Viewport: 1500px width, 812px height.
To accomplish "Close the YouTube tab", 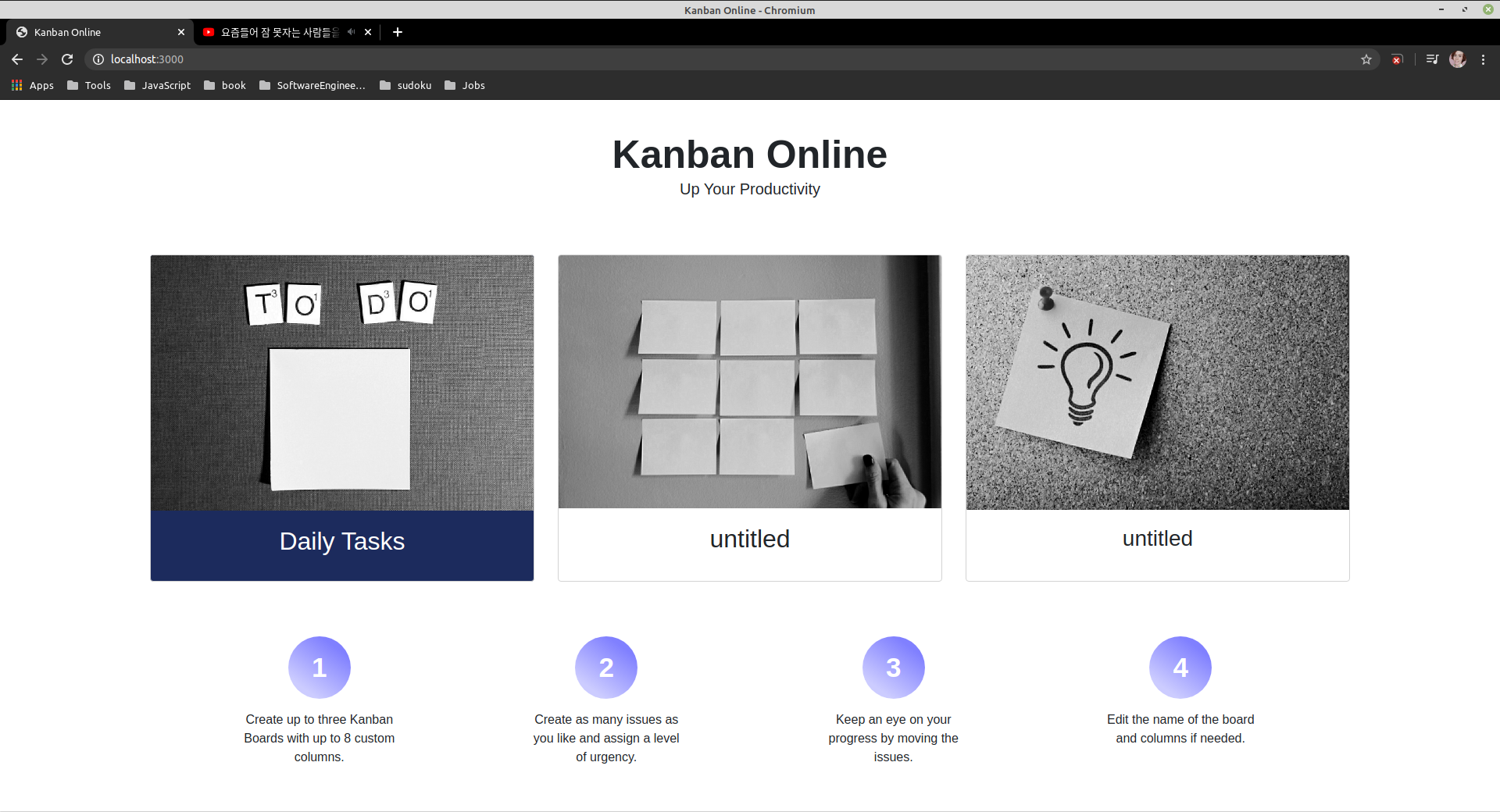I will point(368,32).
